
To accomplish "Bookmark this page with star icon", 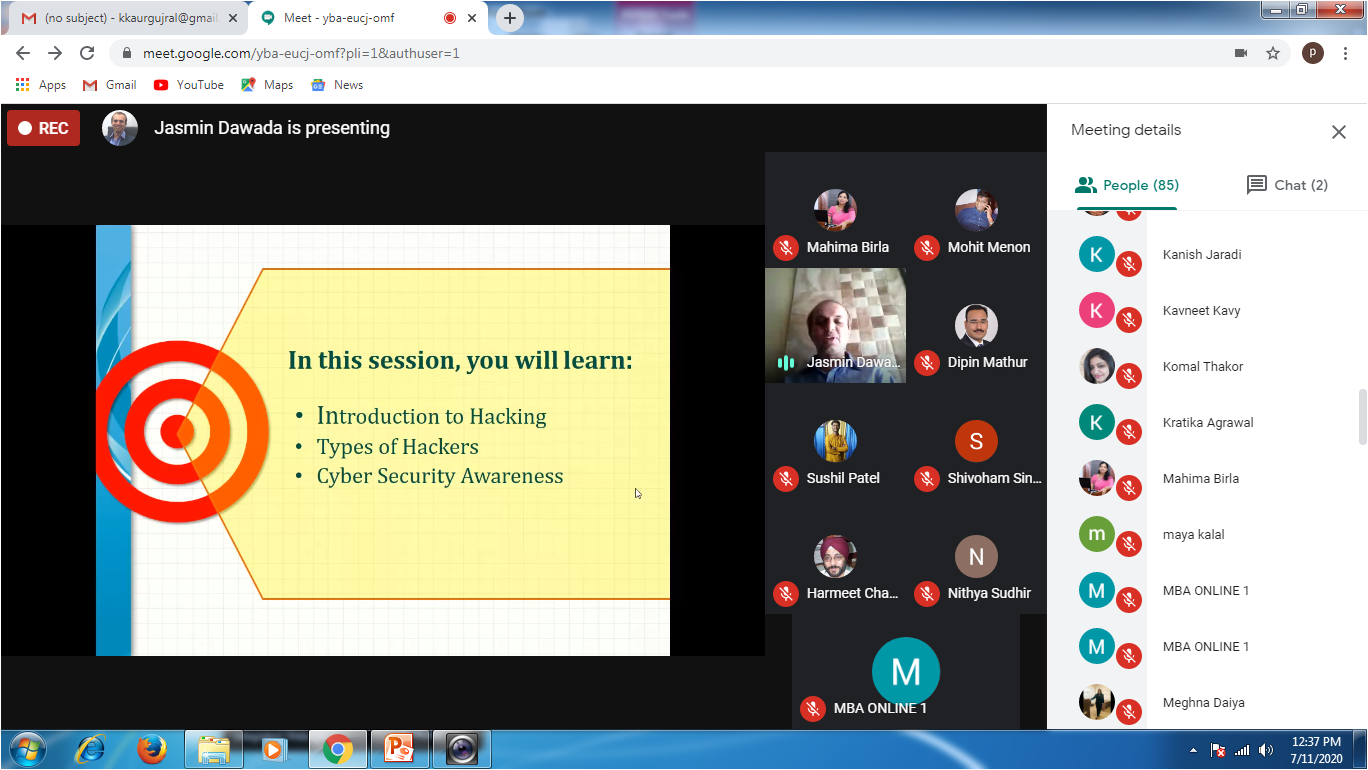I will click(1273, 53).
